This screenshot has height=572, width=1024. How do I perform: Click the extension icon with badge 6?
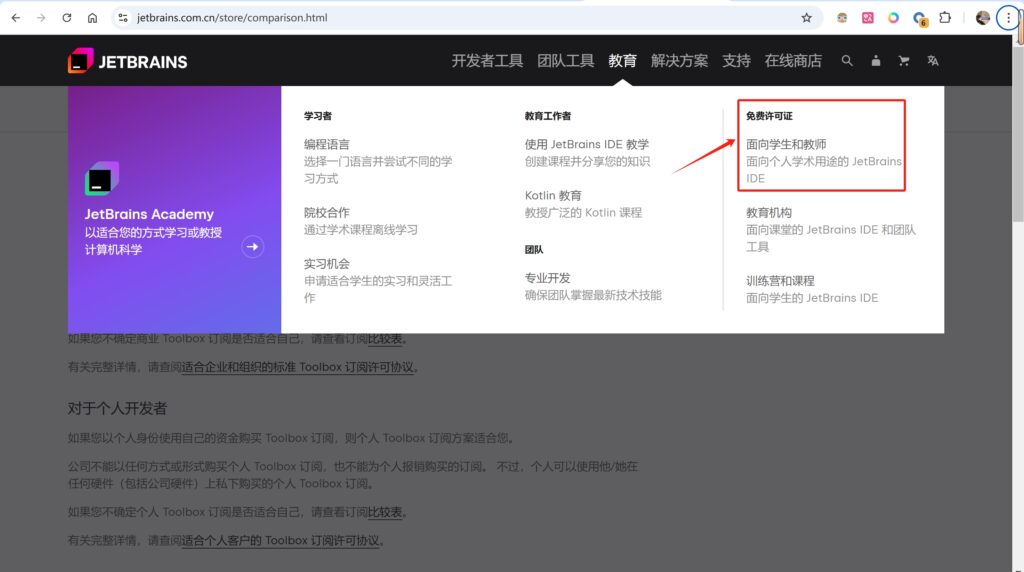920,18
